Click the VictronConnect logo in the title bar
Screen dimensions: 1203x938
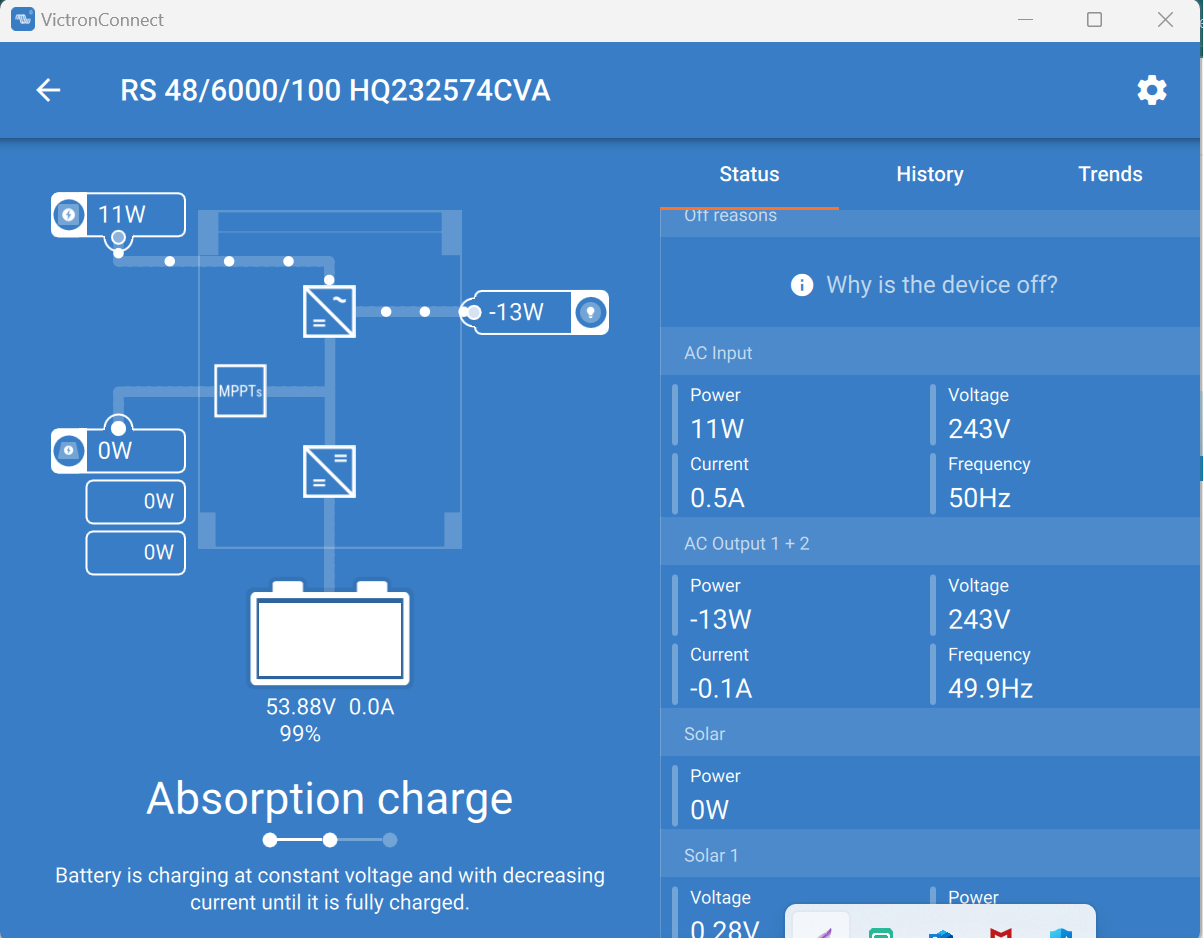[x=22, y=19]
